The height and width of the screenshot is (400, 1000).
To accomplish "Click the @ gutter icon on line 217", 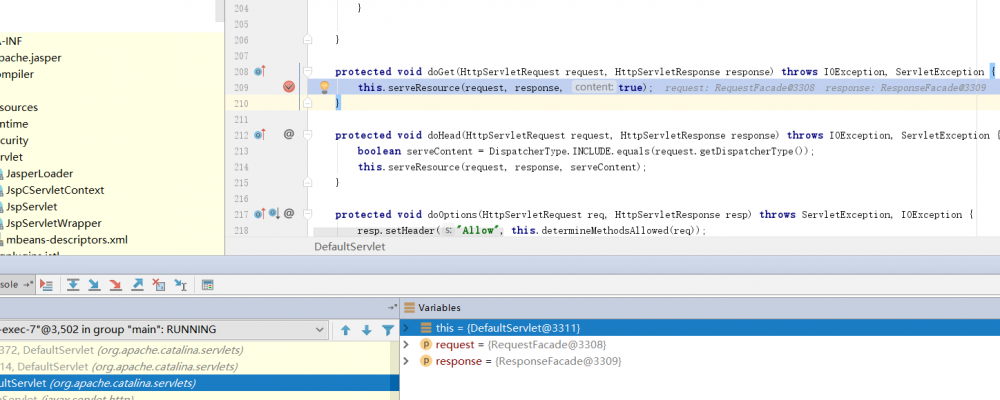I will tap(288, 214).
